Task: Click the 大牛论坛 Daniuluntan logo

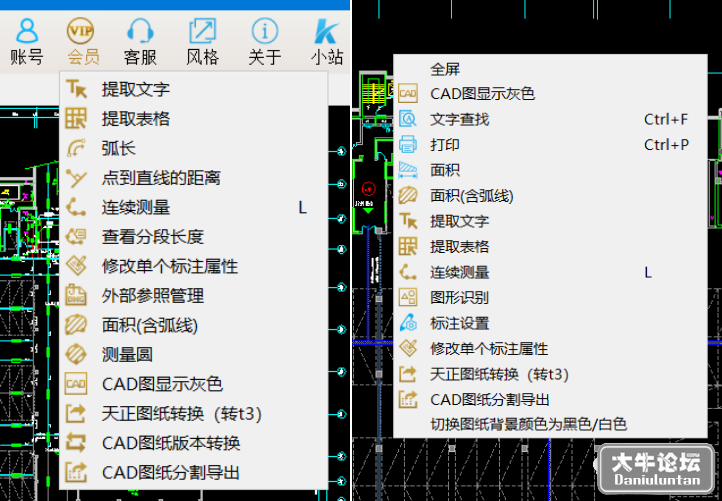Action: pyautogui.click(x=656, y=469)
